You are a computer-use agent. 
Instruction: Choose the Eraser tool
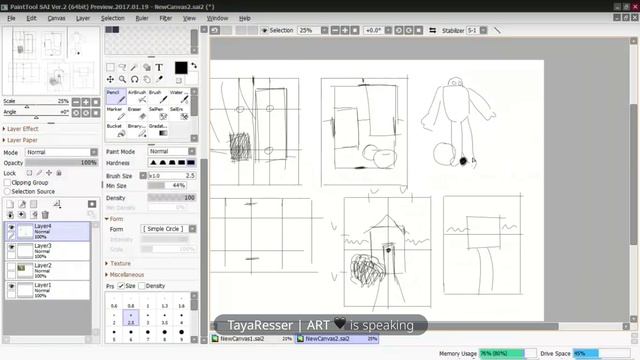137,114
